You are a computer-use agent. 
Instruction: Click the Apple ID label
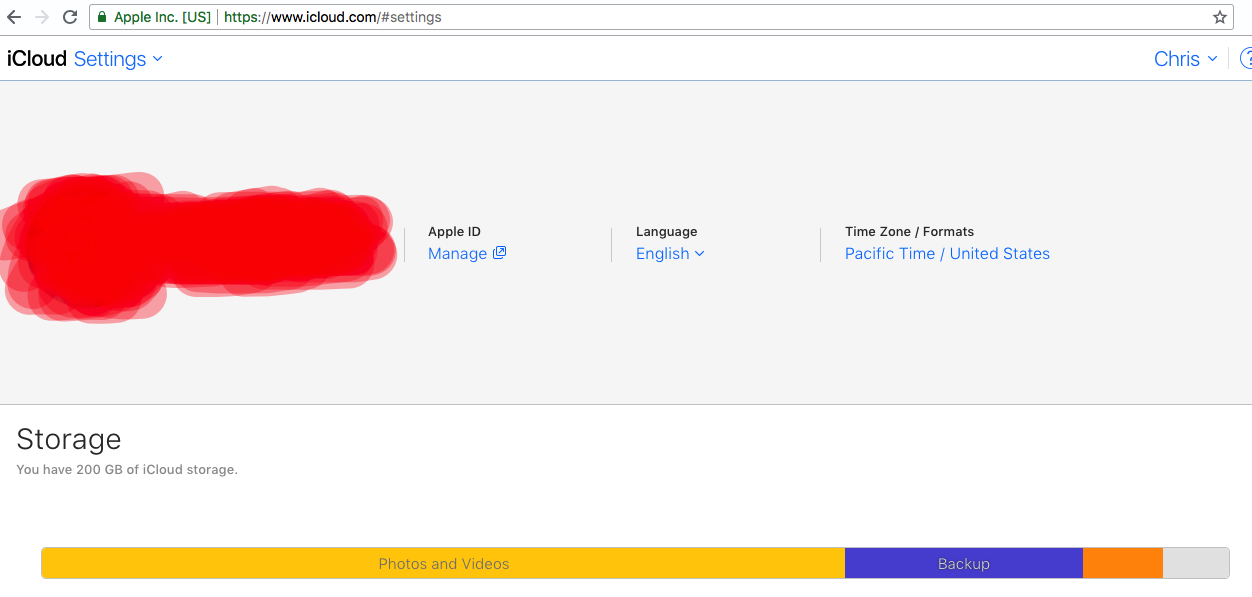click(x=454, y=231)
